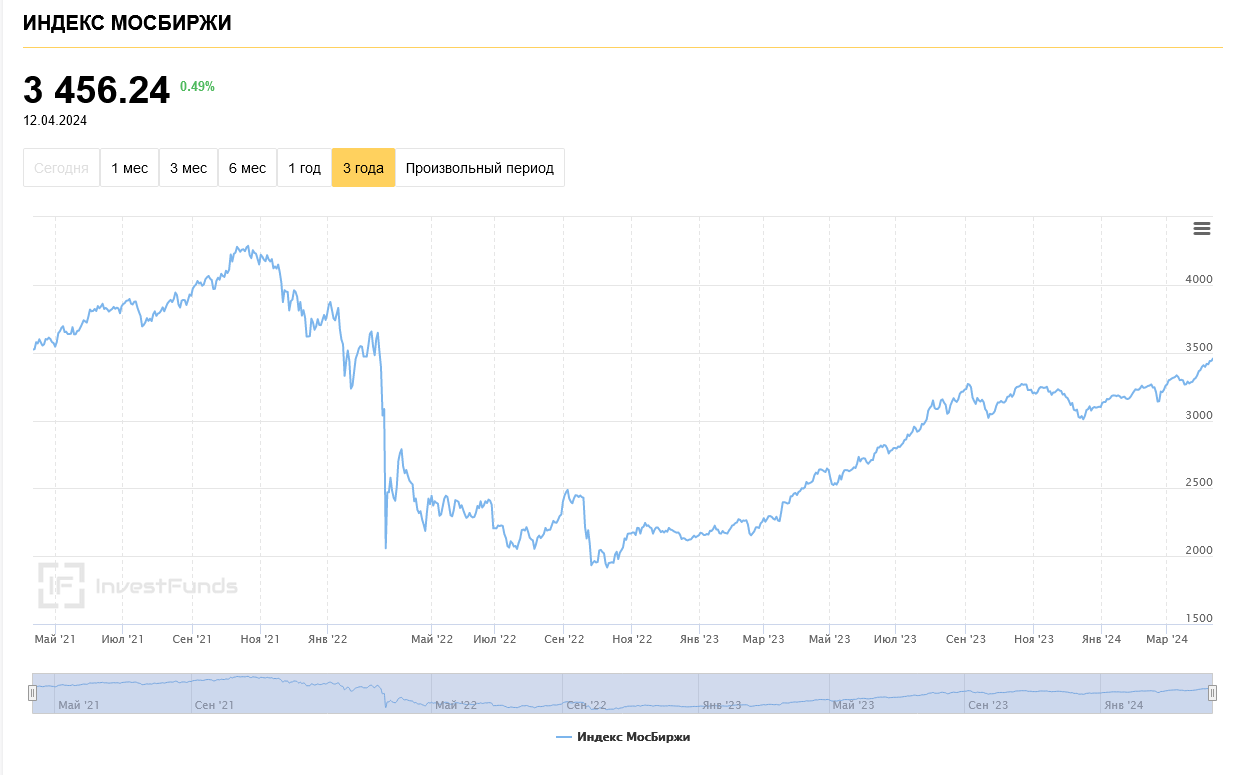The image size is (1242, 775).
Task: Choose the 6 мес period
Action: tap(247, 168)
